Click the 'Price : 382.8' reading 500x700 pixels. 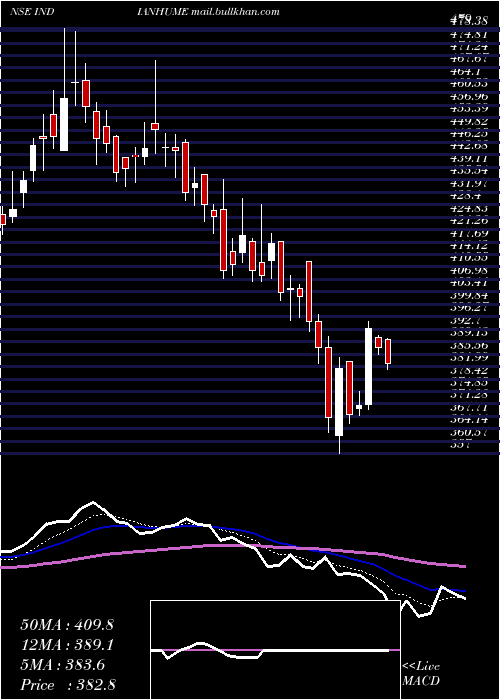(68, 685)
